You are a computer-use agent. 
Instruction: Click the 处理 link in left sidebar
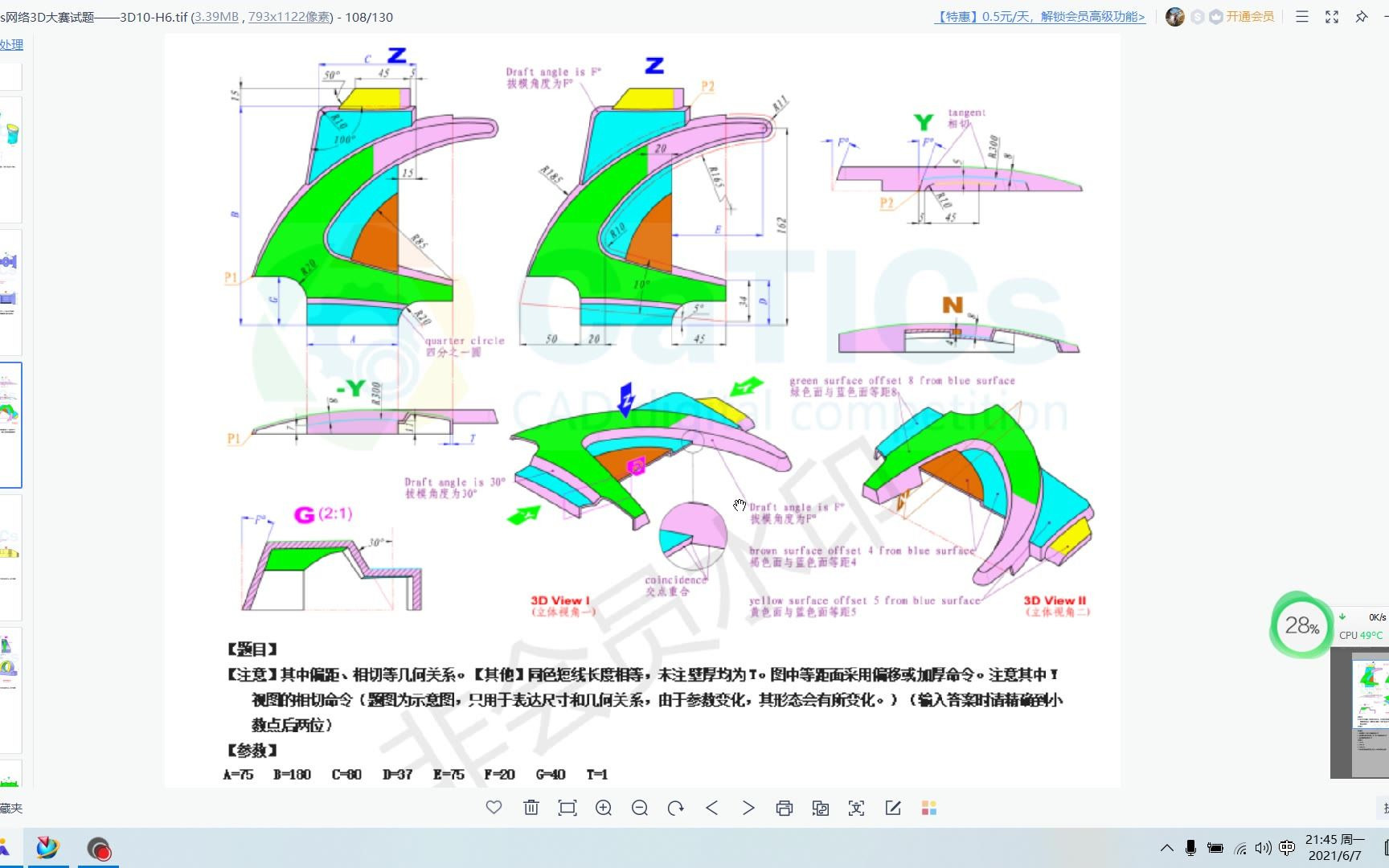[11, 45]
